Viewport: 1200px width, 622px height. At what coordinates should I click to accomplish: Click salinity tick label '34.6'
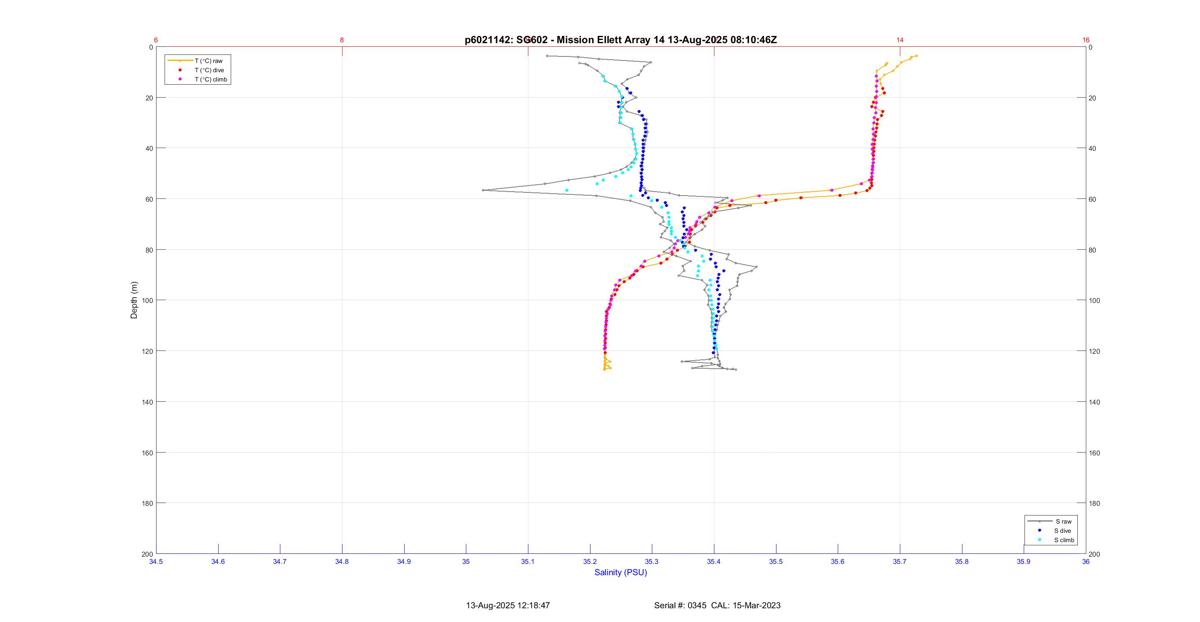pos(218,562)
